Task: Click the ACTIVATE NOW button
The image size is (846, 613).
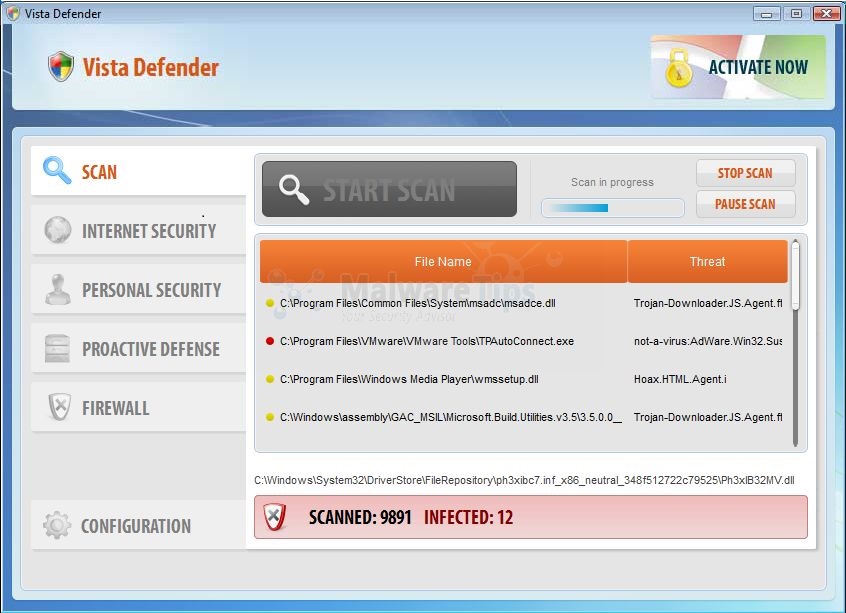Action: tap(738, 67)
